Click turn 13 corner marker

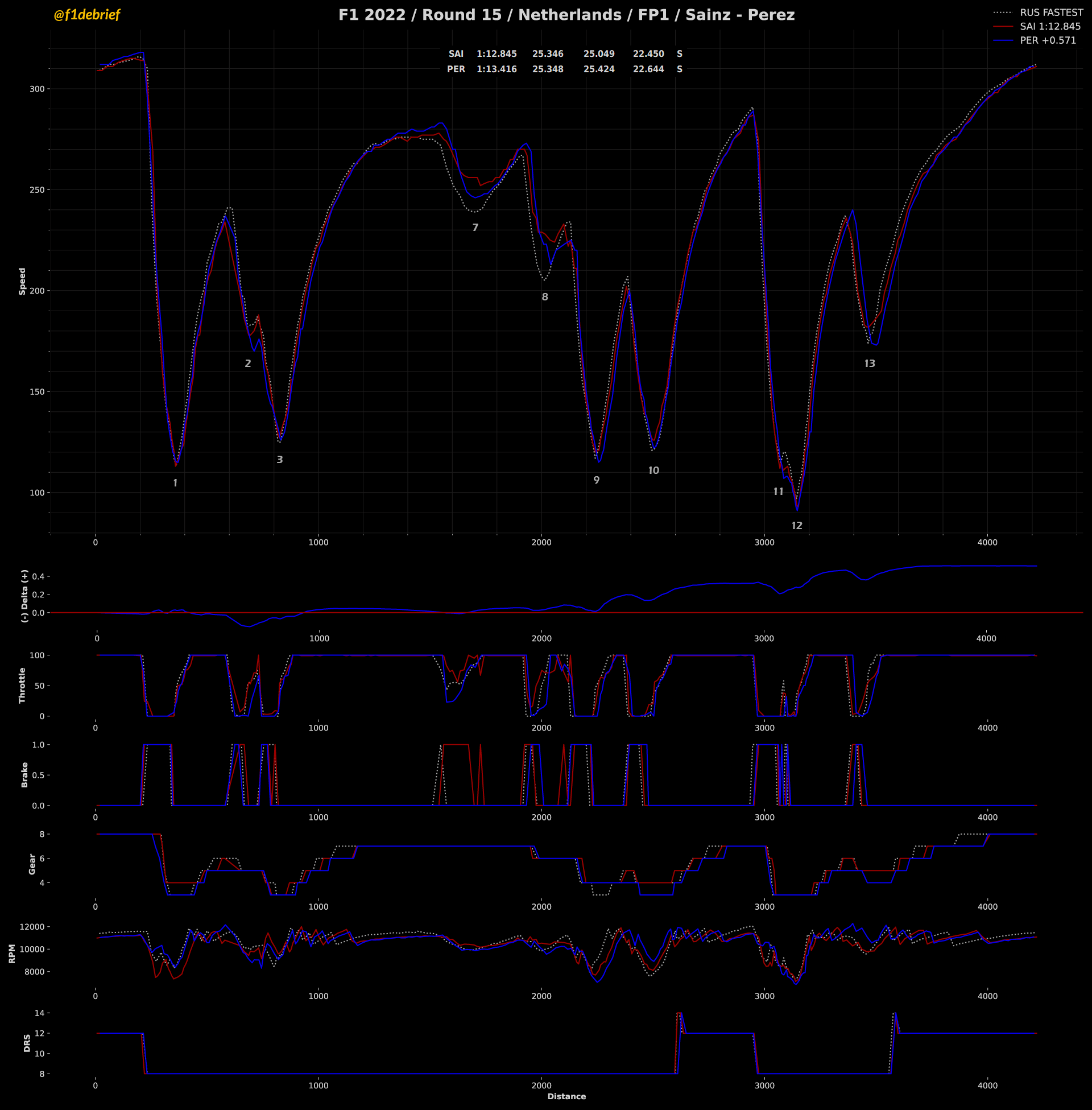coord(870,364)
